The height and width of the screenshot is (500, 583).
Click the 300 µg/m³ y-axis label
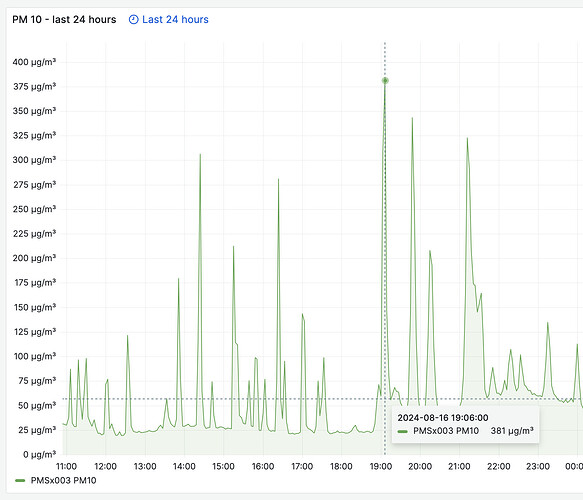point(34,160)
